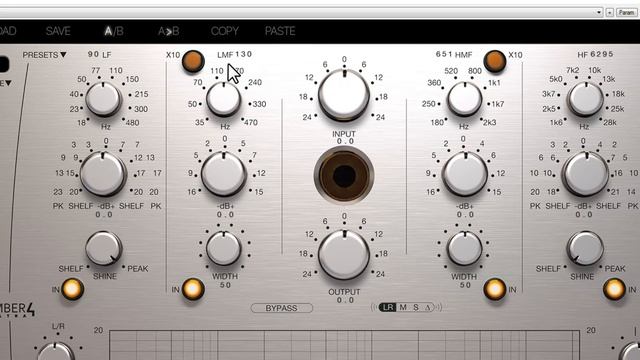Viewport: 640px width, 360px height.
Task: Click the LF frequency knob
Action: click(103, 99)
